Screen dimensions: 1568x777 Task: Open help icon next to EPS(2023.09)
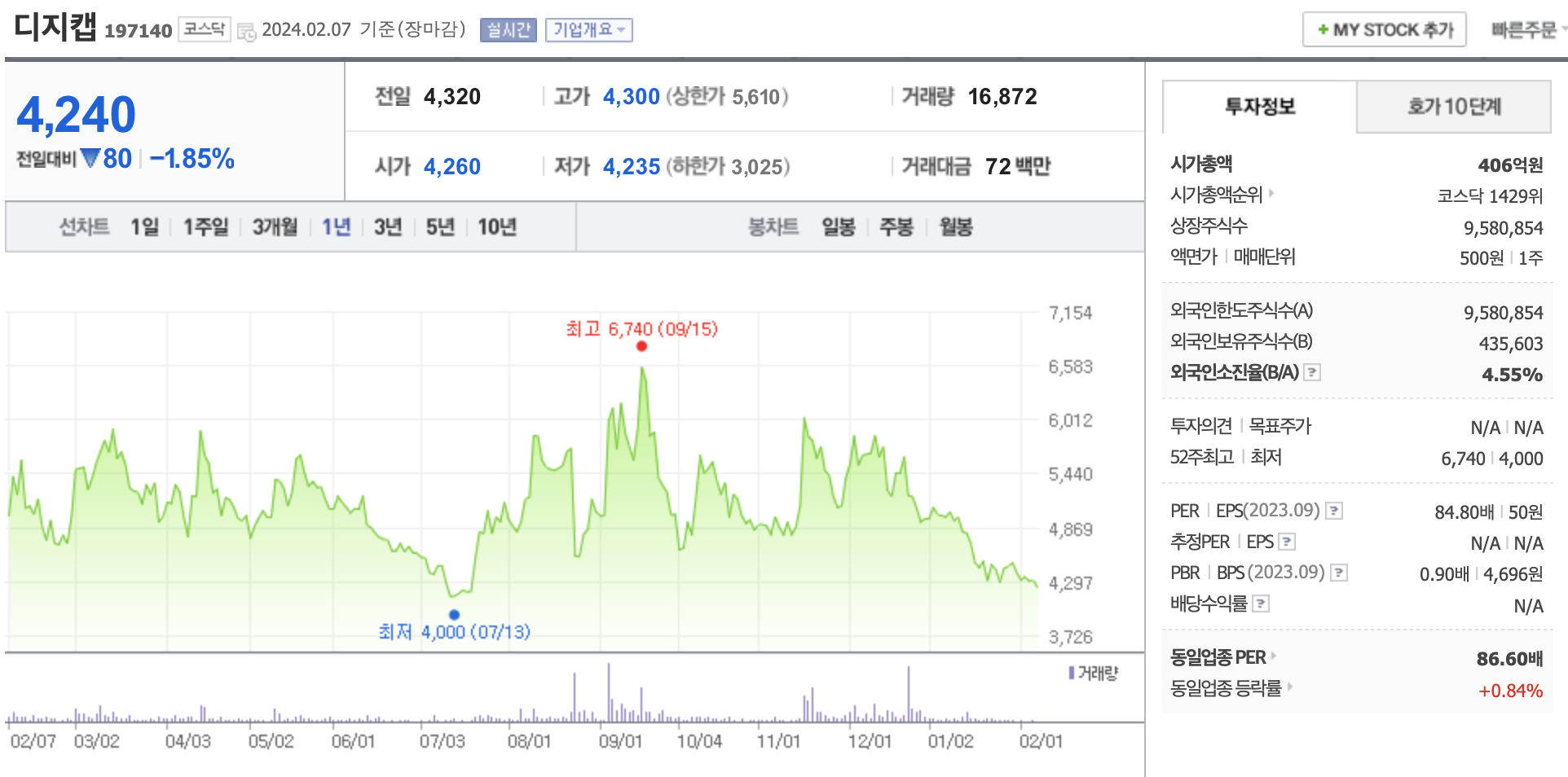coord(1334,511)
